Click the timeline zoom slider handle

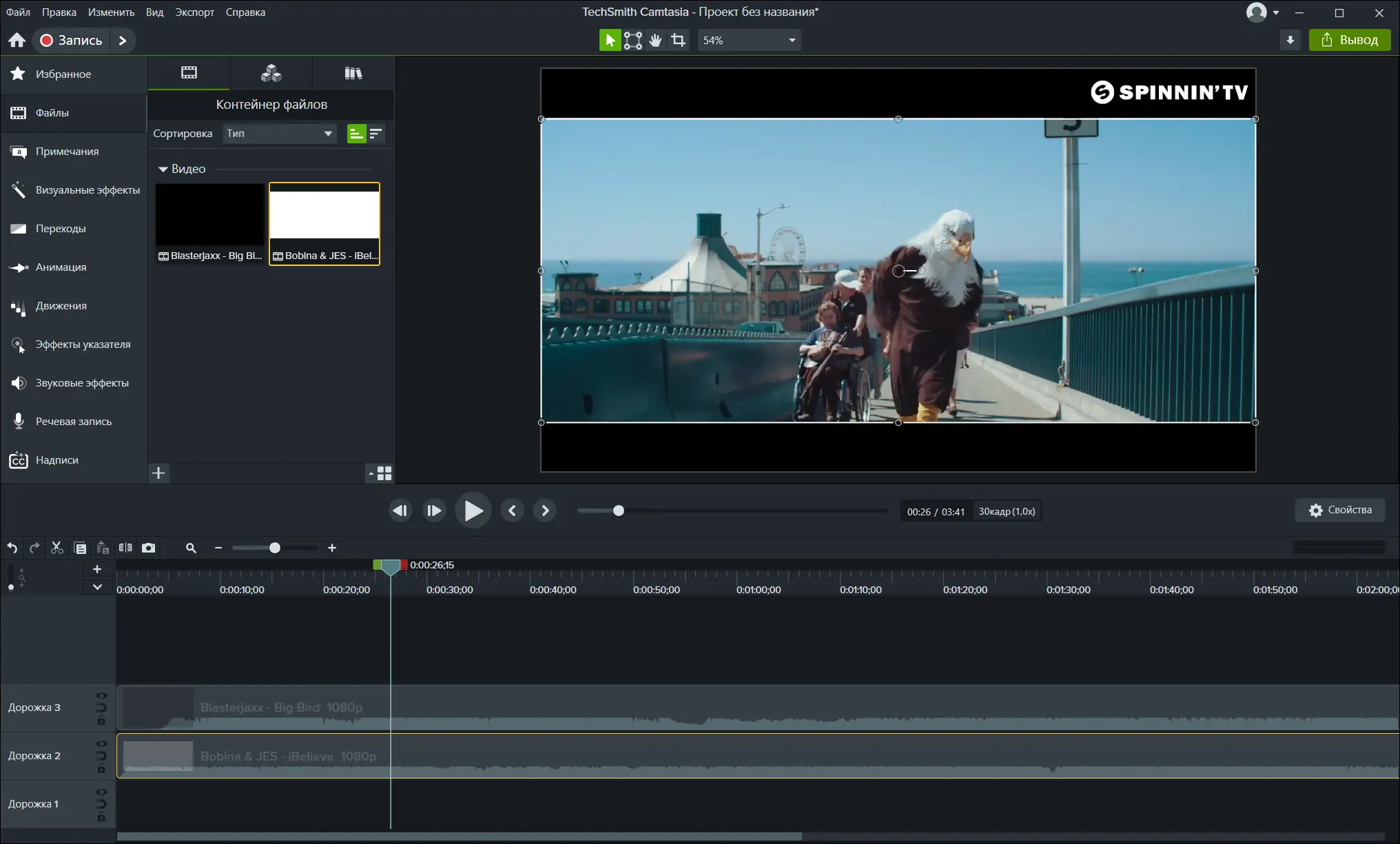pos(275,548)
